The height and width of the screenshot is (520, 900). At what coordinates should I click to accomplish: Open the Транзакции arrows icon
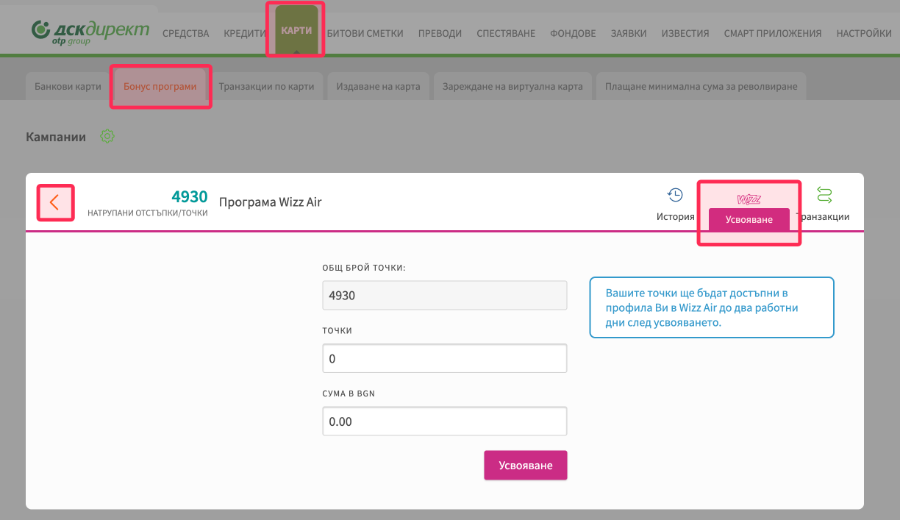point(825,195)
